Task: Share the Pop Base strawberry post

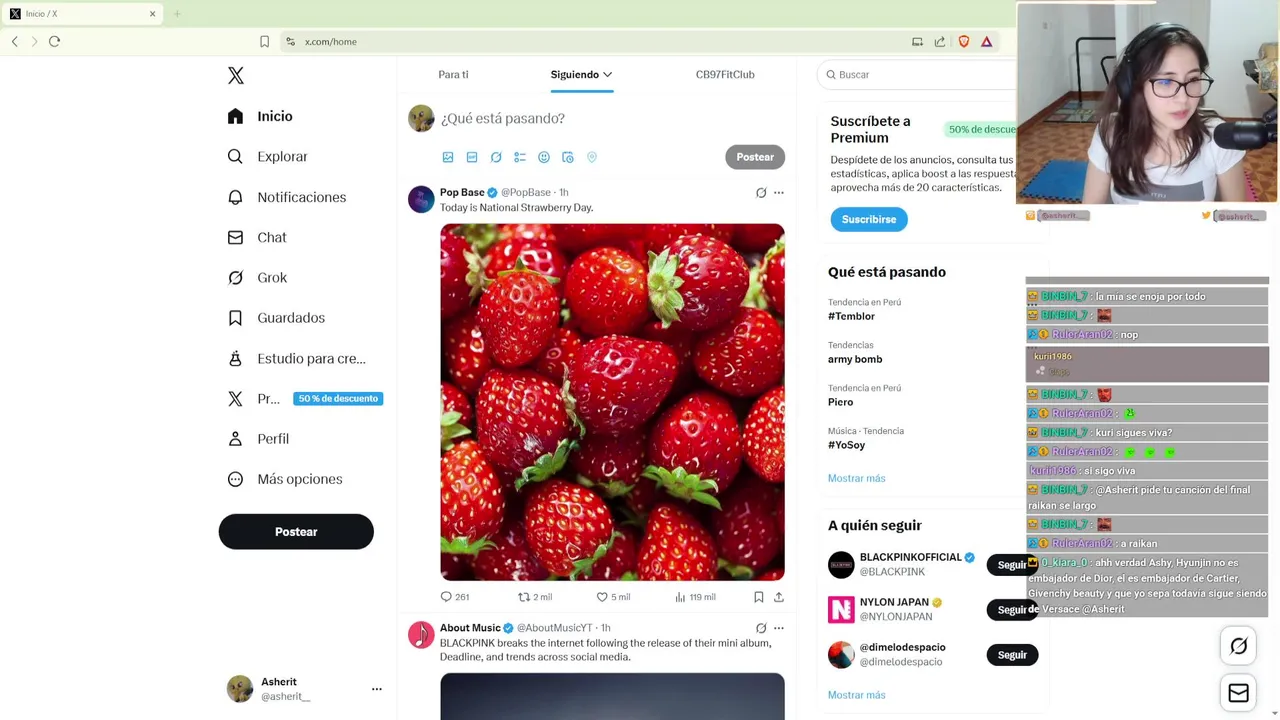Action: click(779, 597)
